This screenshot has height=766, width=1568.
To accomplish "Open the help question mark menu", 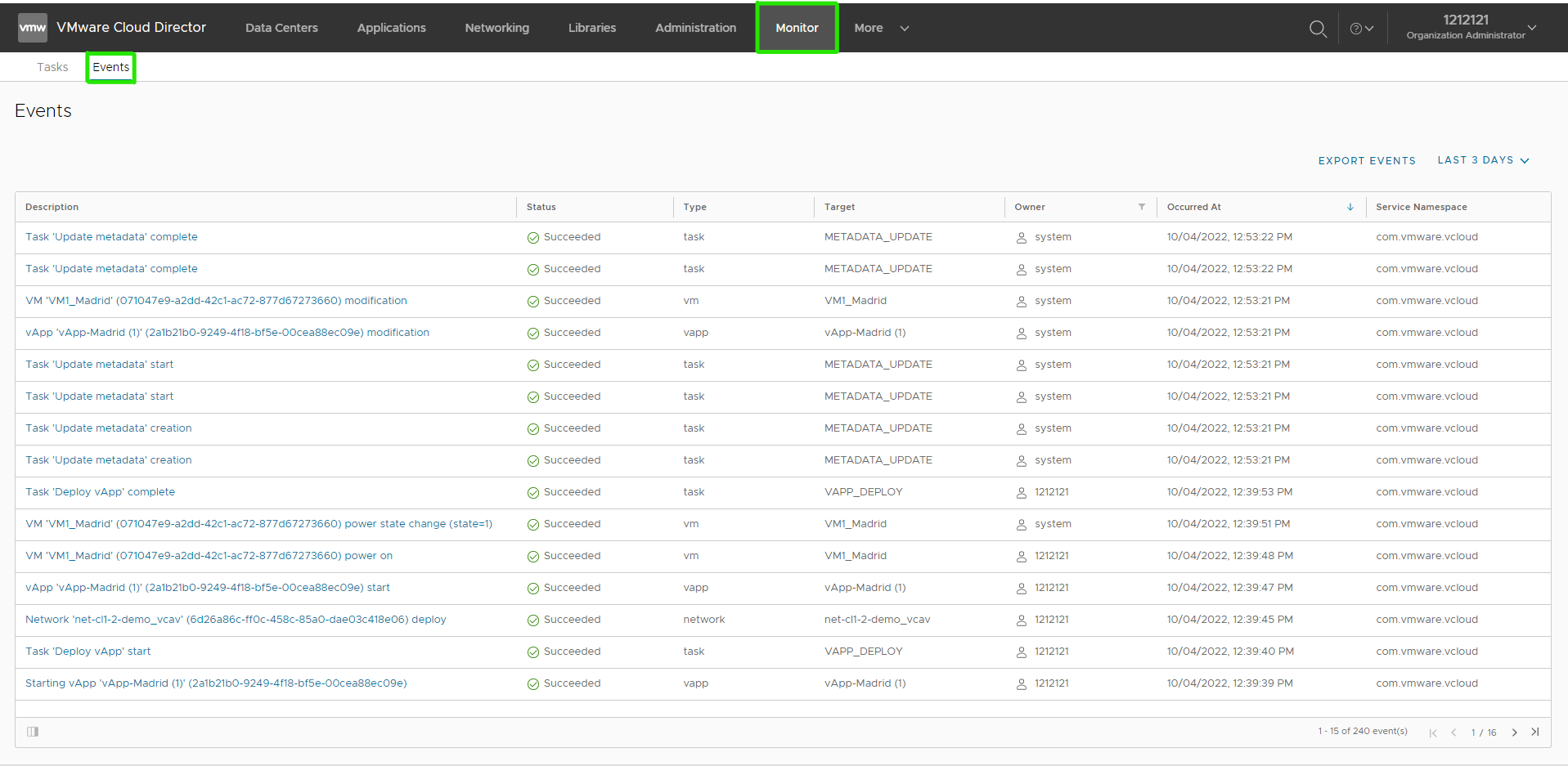I will tap(1361, 29).
